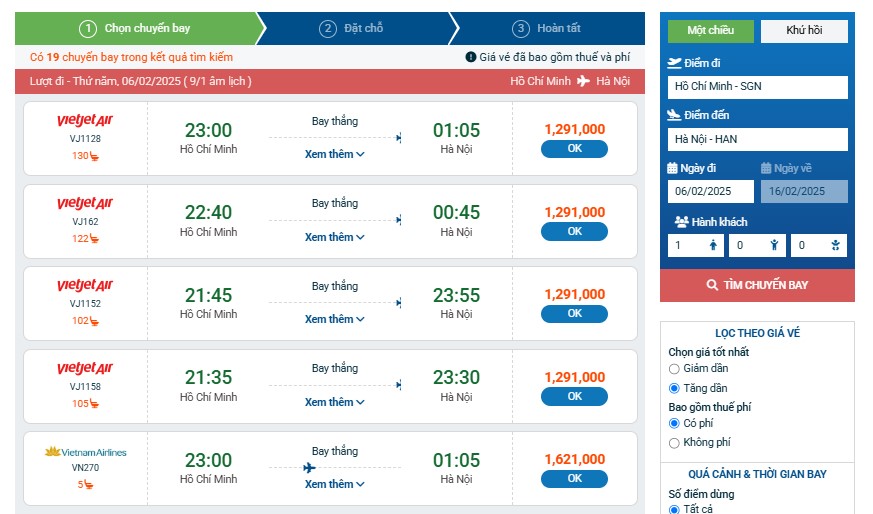Click the seat icon on VN270 row

[x=89, y=485]
